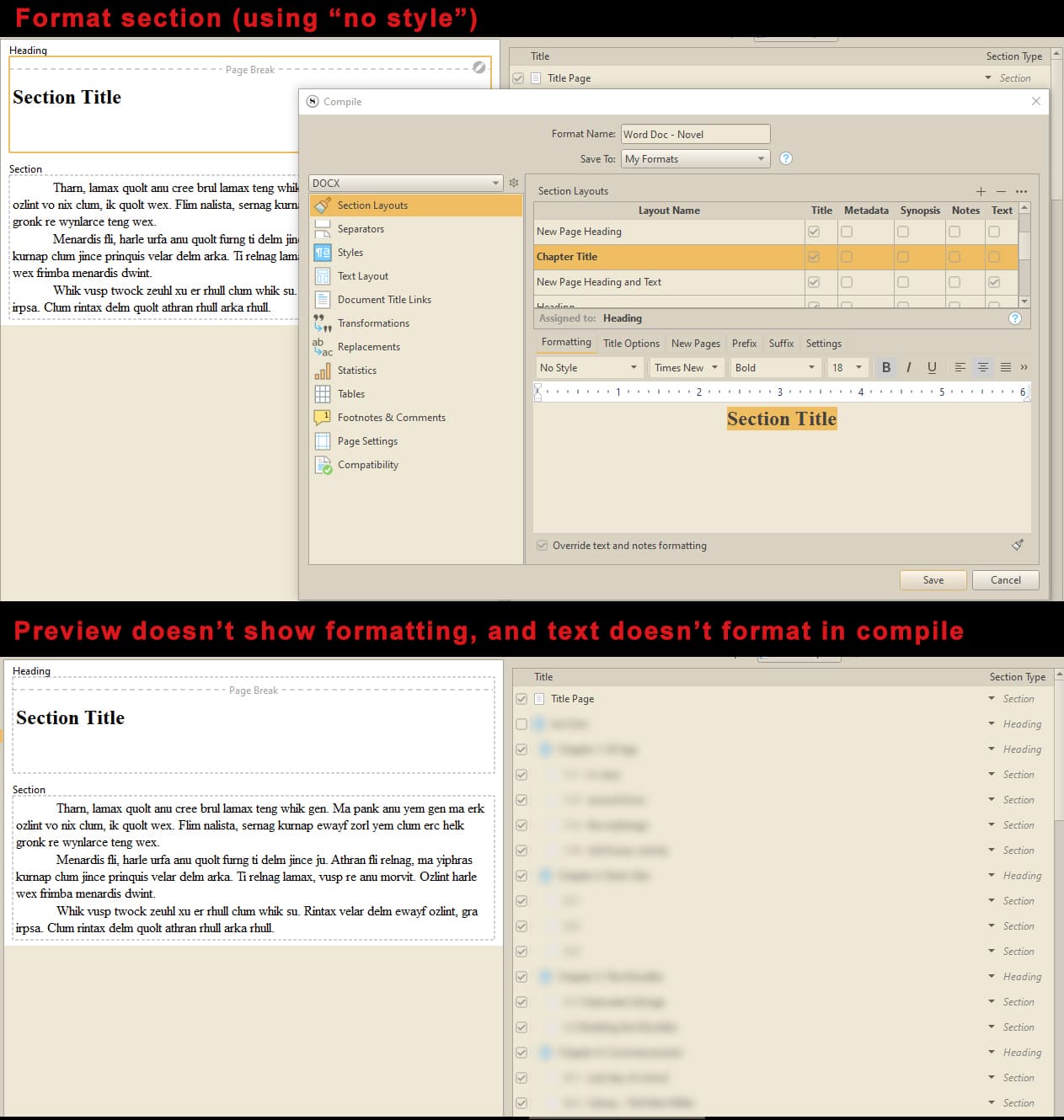This screenshot has height=1120, width=1064.
Task: Select the Transformations quotes icon
Action: 322,323
